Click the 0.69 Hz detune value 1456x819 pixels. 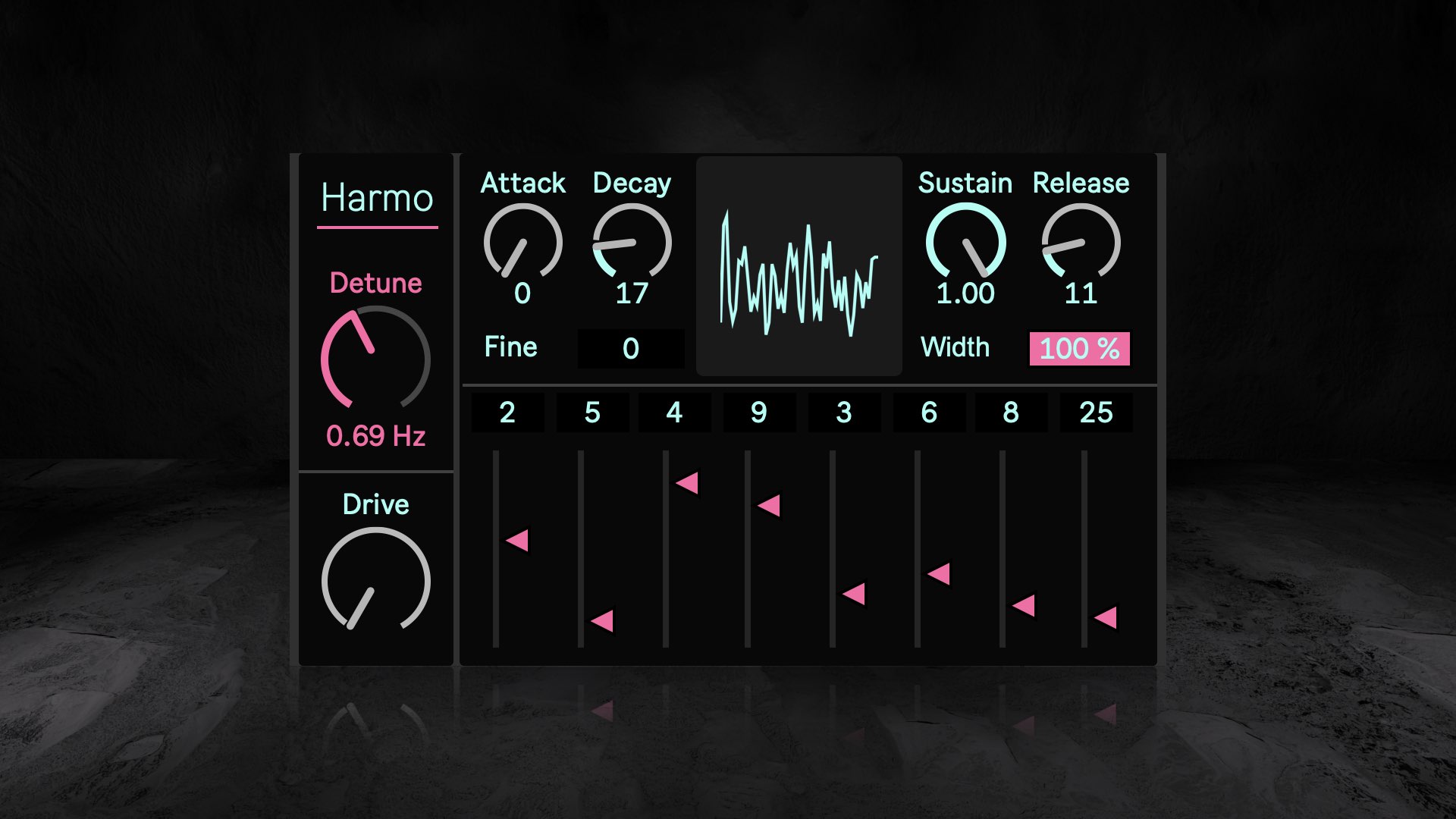(375, 436)
